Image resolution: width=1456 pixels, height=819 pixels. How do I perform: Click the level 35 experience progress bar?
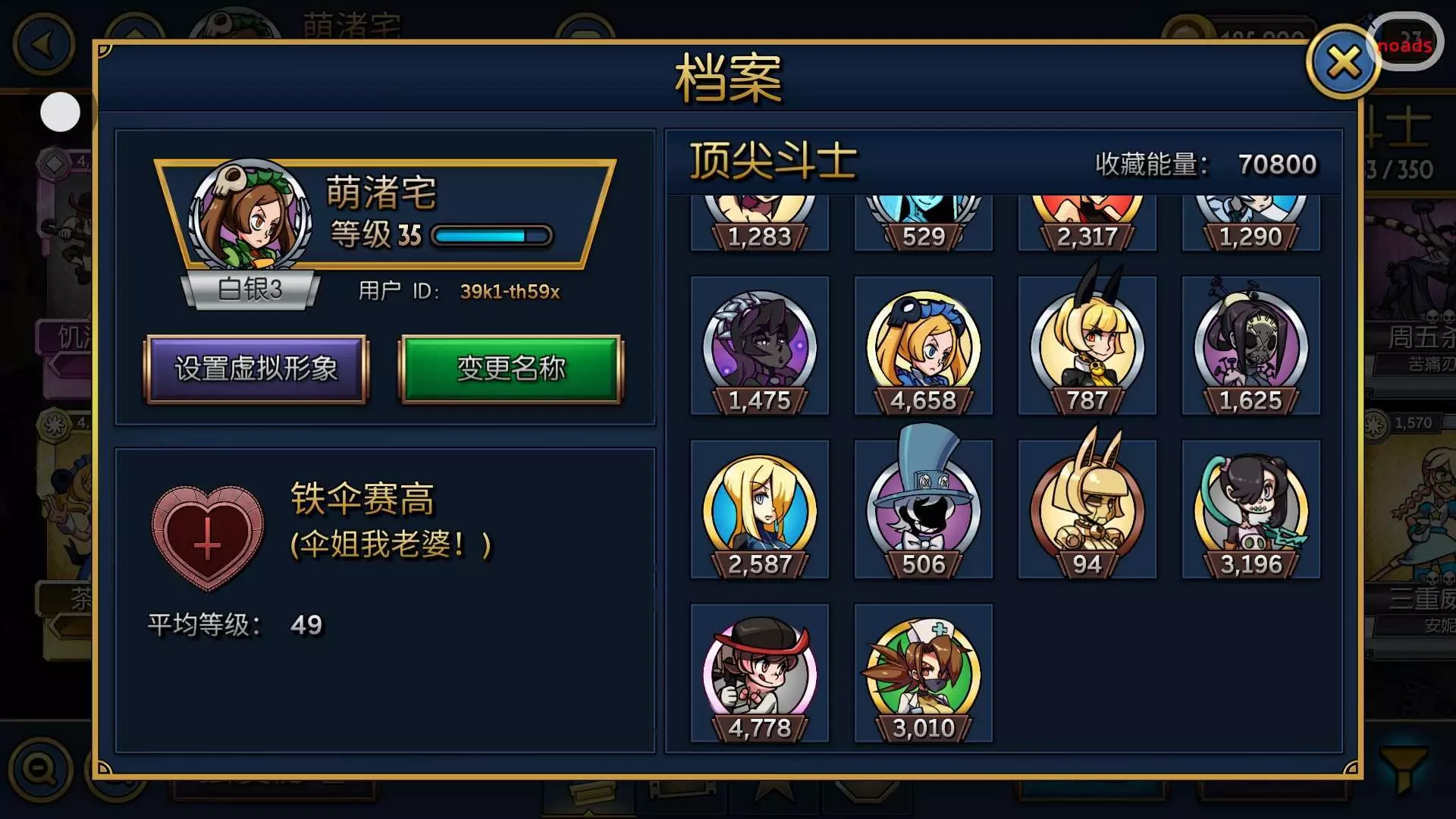pos(492,236)
